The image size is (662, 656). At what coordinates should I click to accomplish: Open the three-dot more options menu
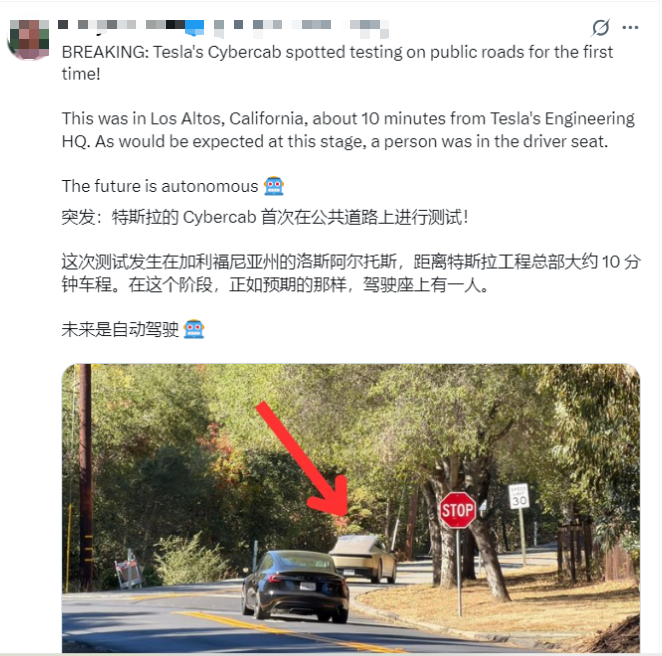point(630,27)
